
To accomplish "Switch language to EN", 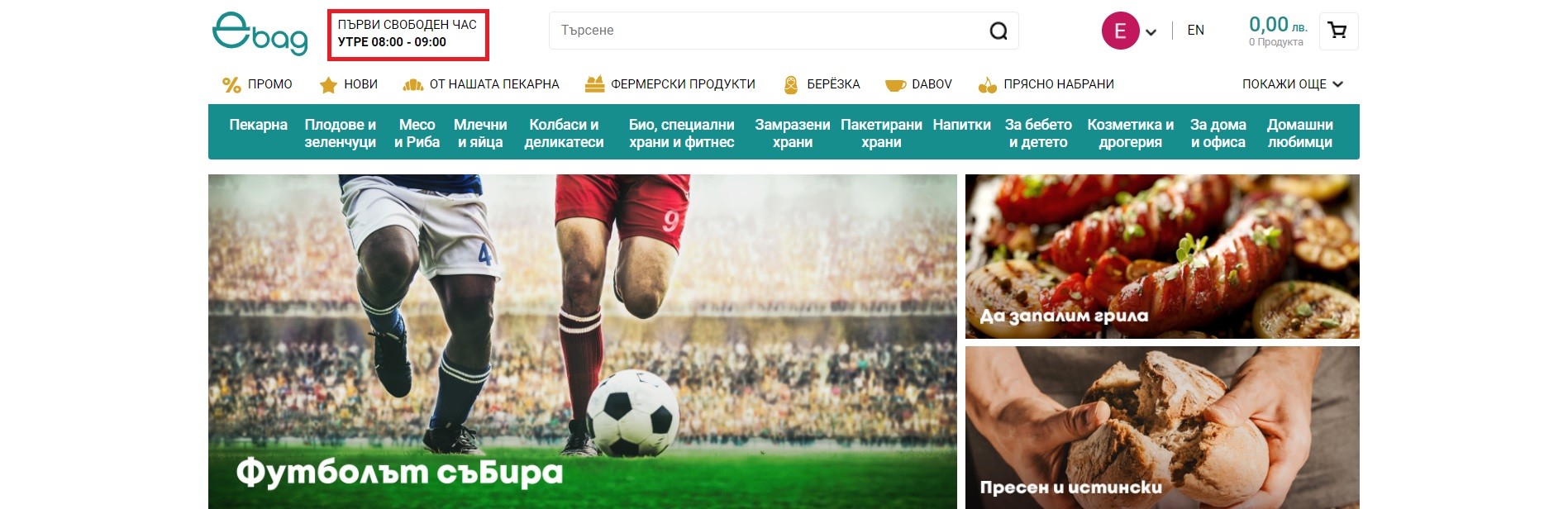I will pos(1195,31).
